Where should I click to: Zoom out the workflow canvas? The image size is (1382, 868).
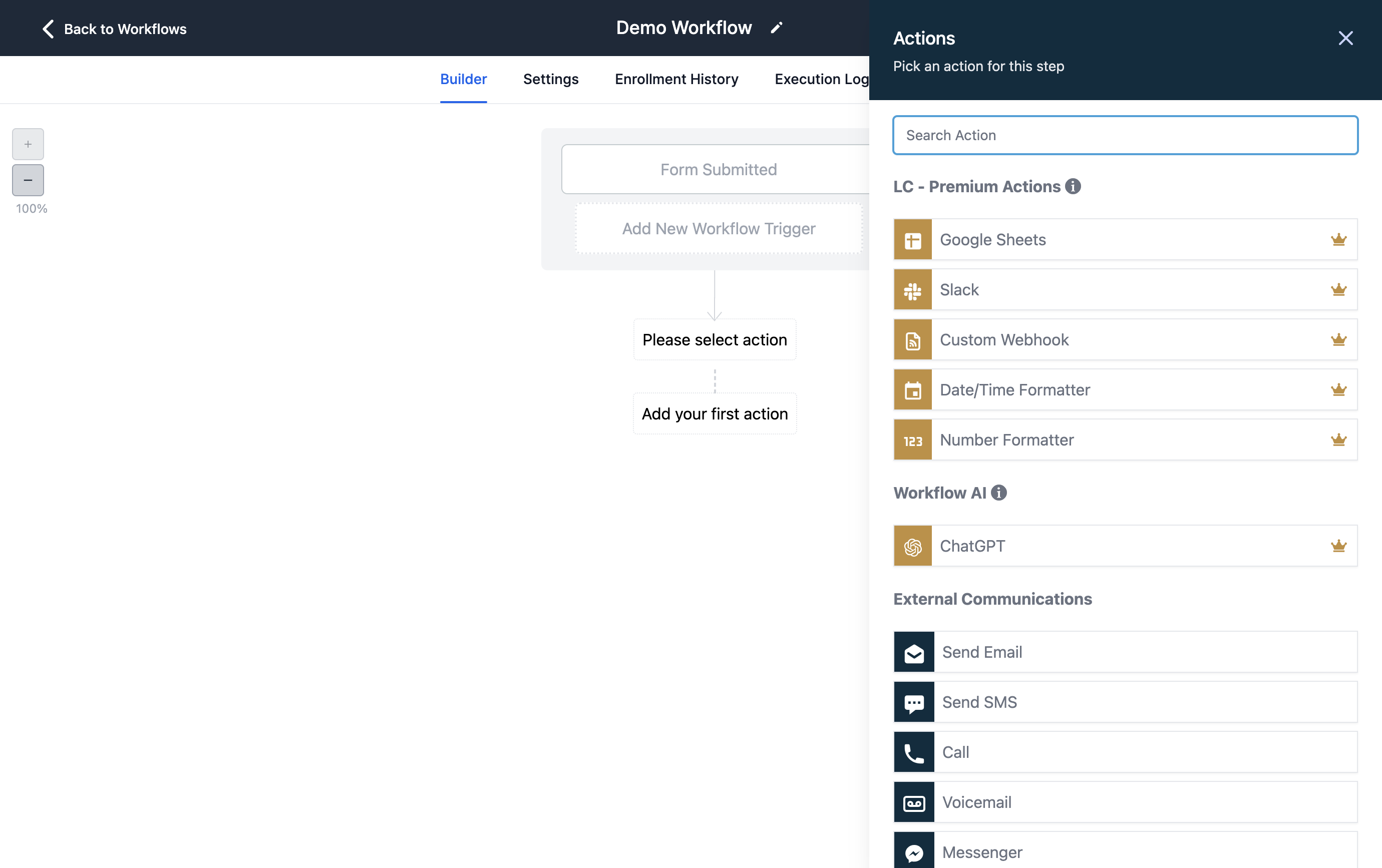pyautogui.click(x=28, y=180)
